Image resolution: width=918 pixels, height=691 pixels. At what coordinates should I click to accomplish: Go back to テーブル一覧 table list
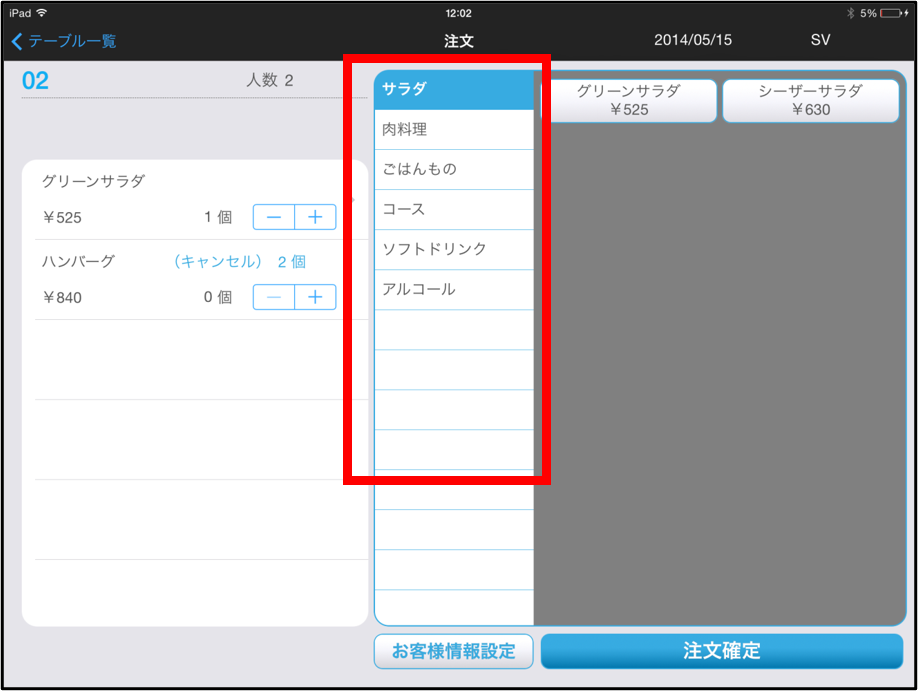[x=64, y=41]
